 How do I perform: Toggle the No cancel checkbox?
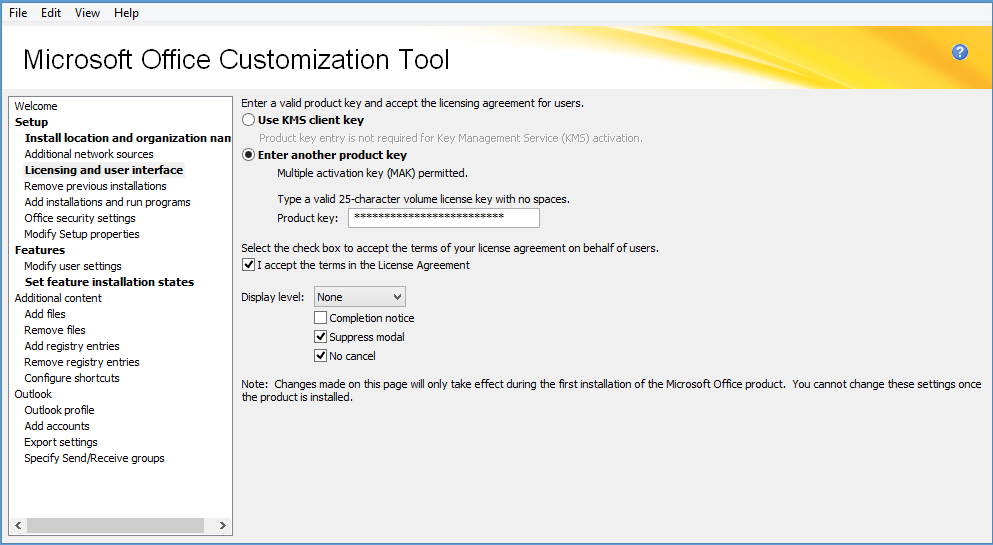[320, 356]
